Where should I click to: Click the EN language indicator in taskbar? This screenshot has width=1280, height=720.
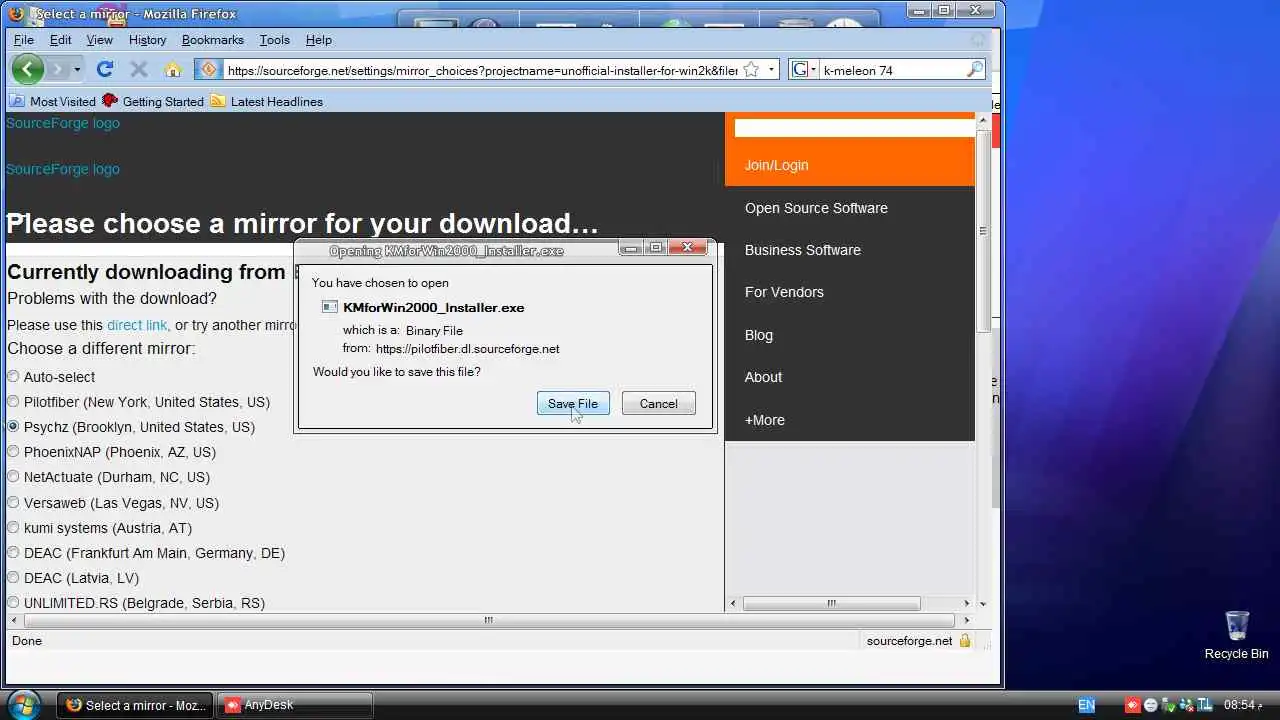1086,705
